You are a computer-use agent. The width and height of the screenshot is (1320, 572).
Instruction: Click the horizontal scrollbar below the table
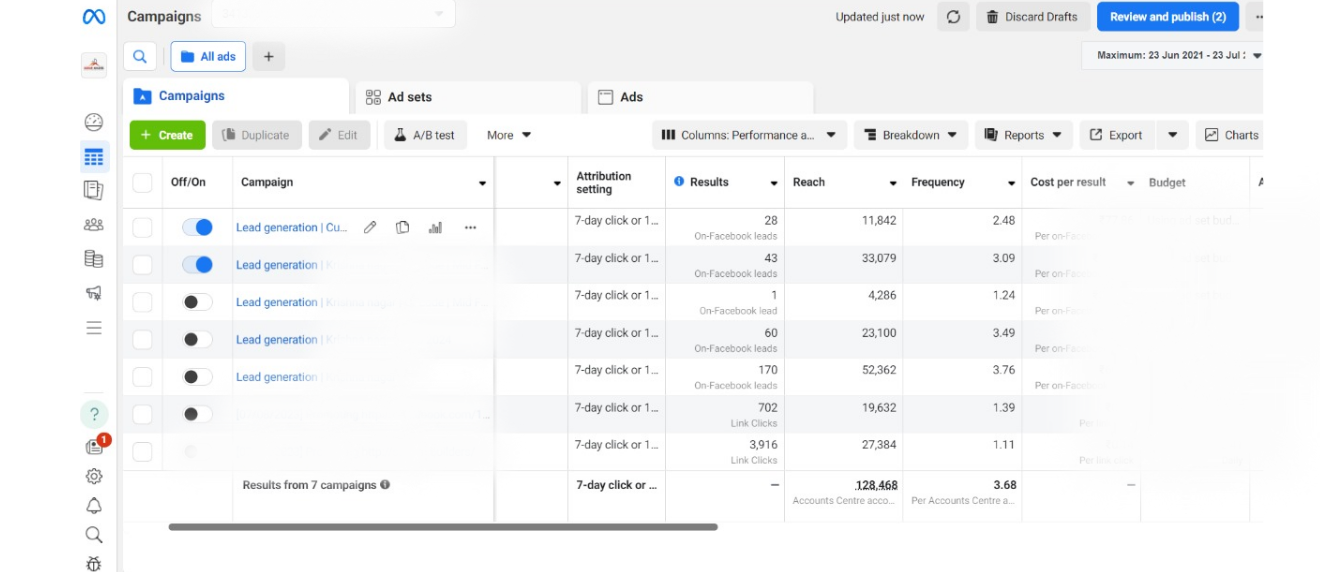(442, 527)
